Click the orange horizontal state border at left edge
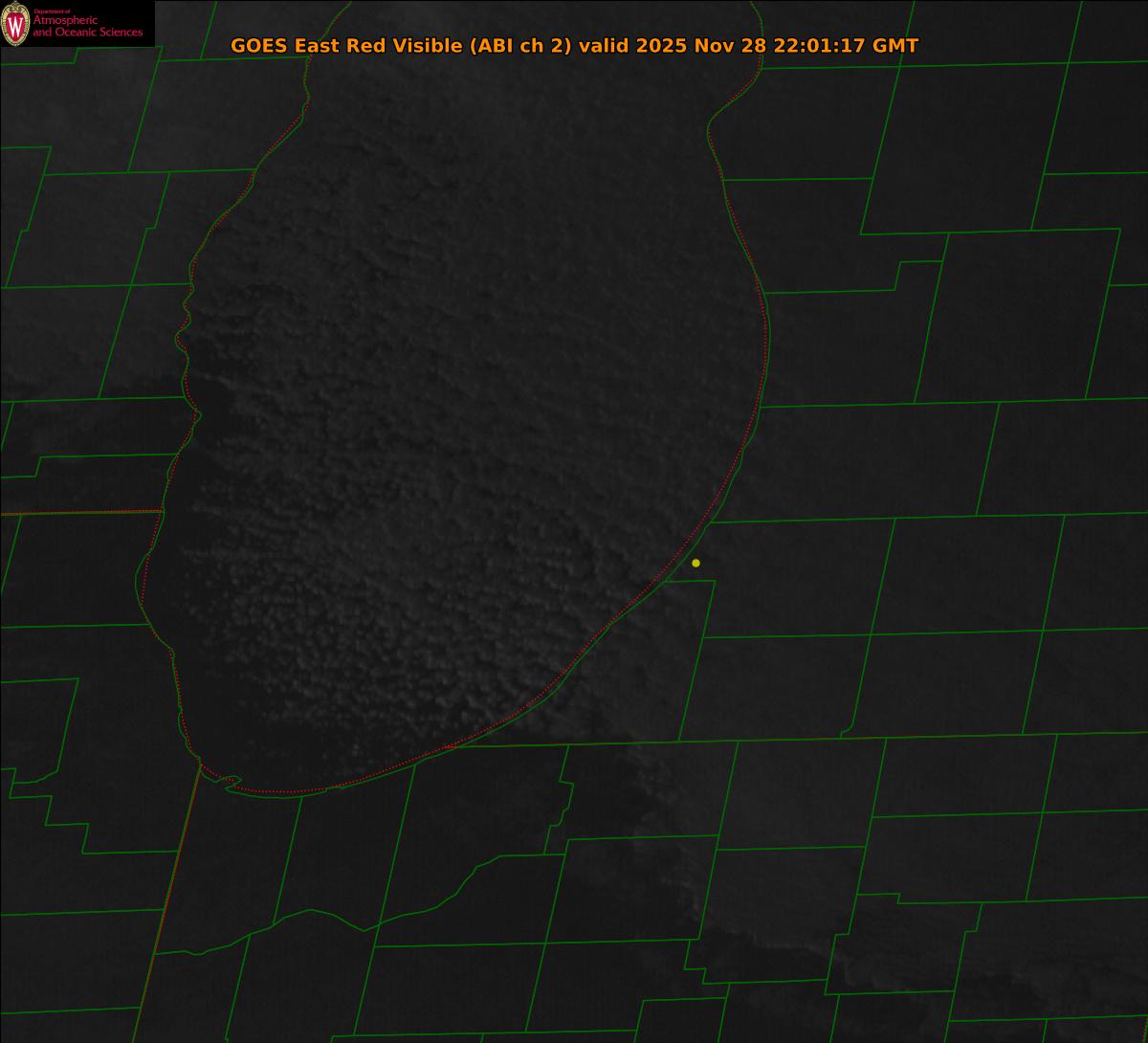The image size is (1148, 1043). pyautogui.click(x=77, y=513)
